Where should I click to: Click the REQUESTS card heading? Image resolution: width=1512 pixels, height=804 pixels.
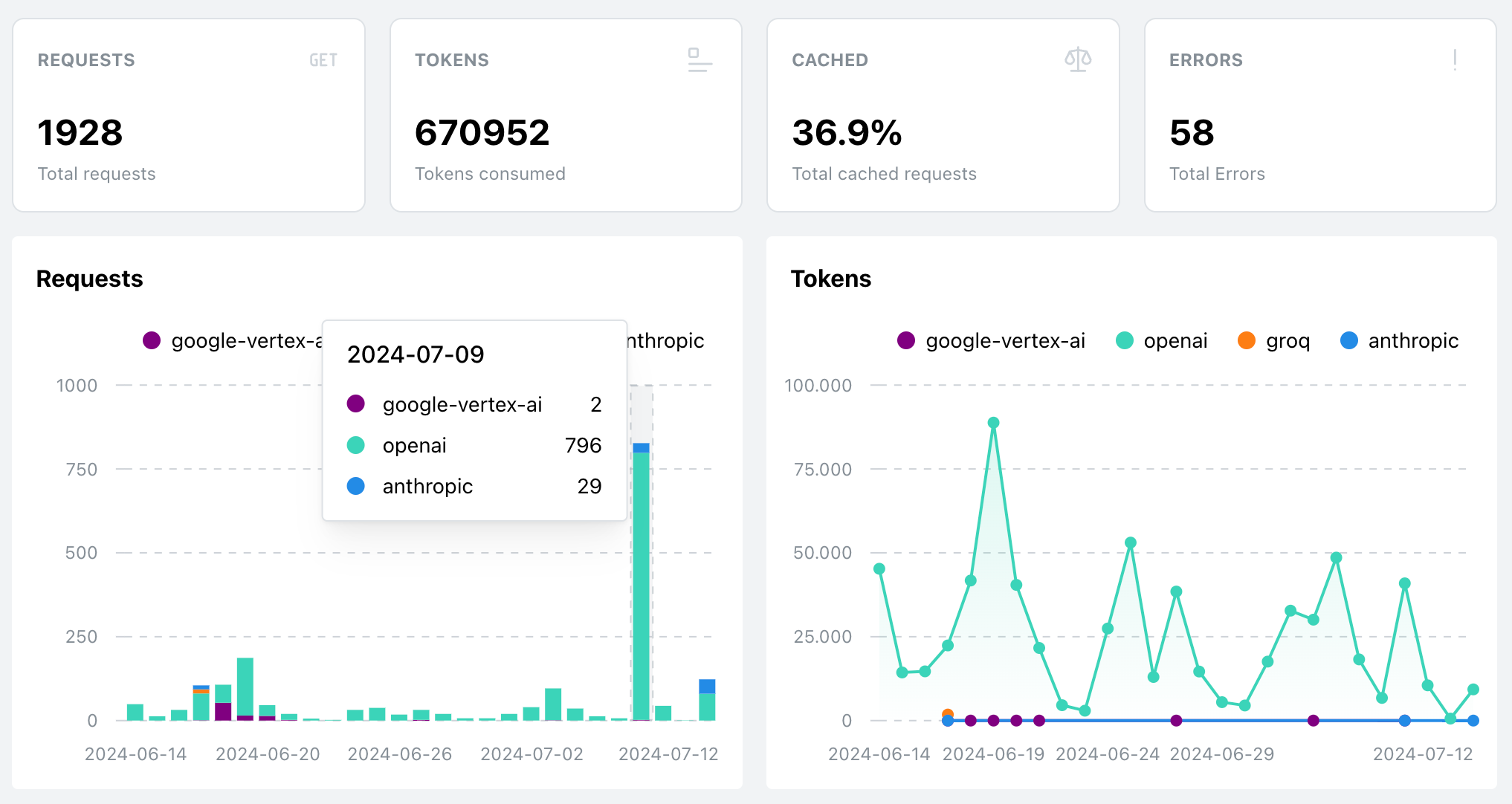86,60
